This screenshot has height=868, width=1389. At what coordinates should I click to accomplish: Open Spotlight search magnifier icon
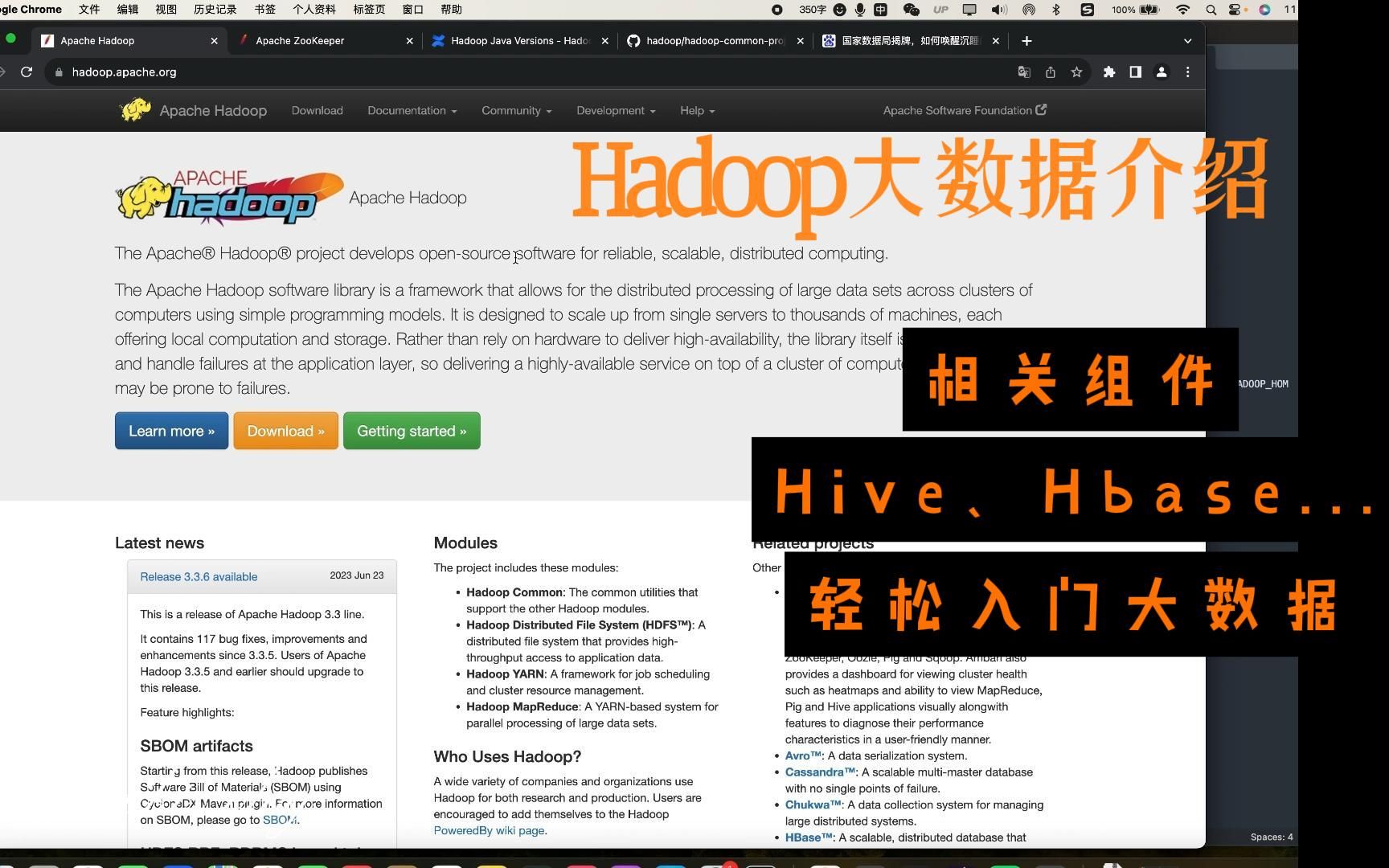(x=1211, y=10)
